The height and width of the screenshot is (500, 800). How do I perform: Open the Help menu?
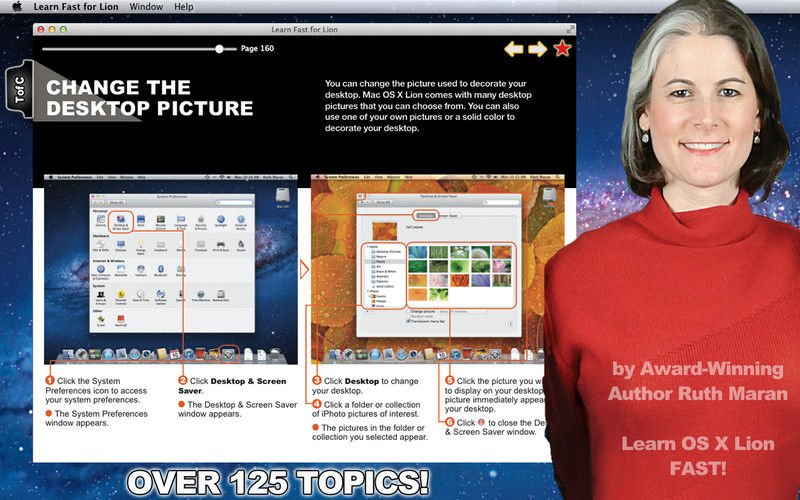click(x=184, y=7)
